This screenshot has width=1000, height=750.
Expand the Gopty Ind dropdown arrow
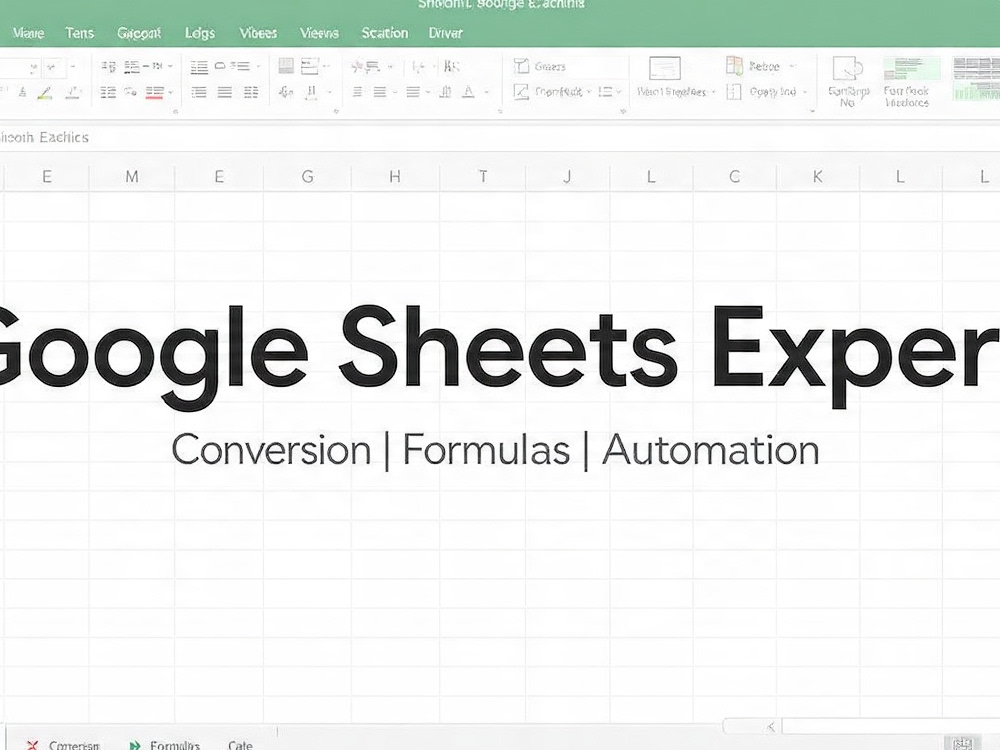tap(805, 92)
